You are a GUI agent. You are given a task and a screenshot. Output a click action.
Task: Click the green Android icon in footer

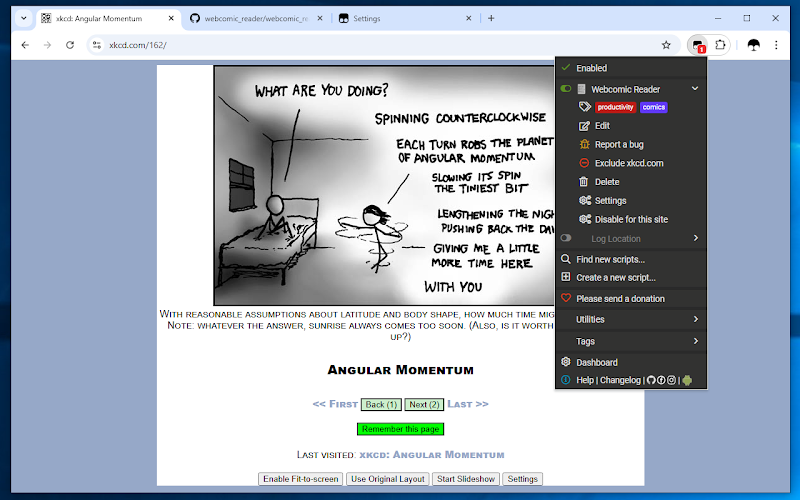(687, 380)
